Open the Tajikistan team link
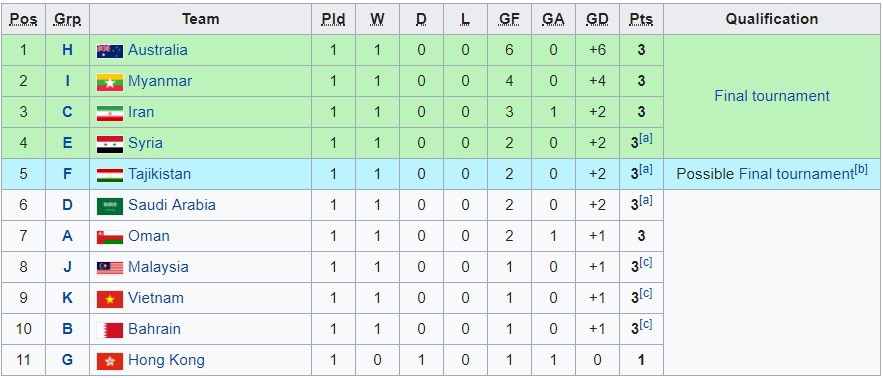Screen dimensions: 883x378 (159, 174)
